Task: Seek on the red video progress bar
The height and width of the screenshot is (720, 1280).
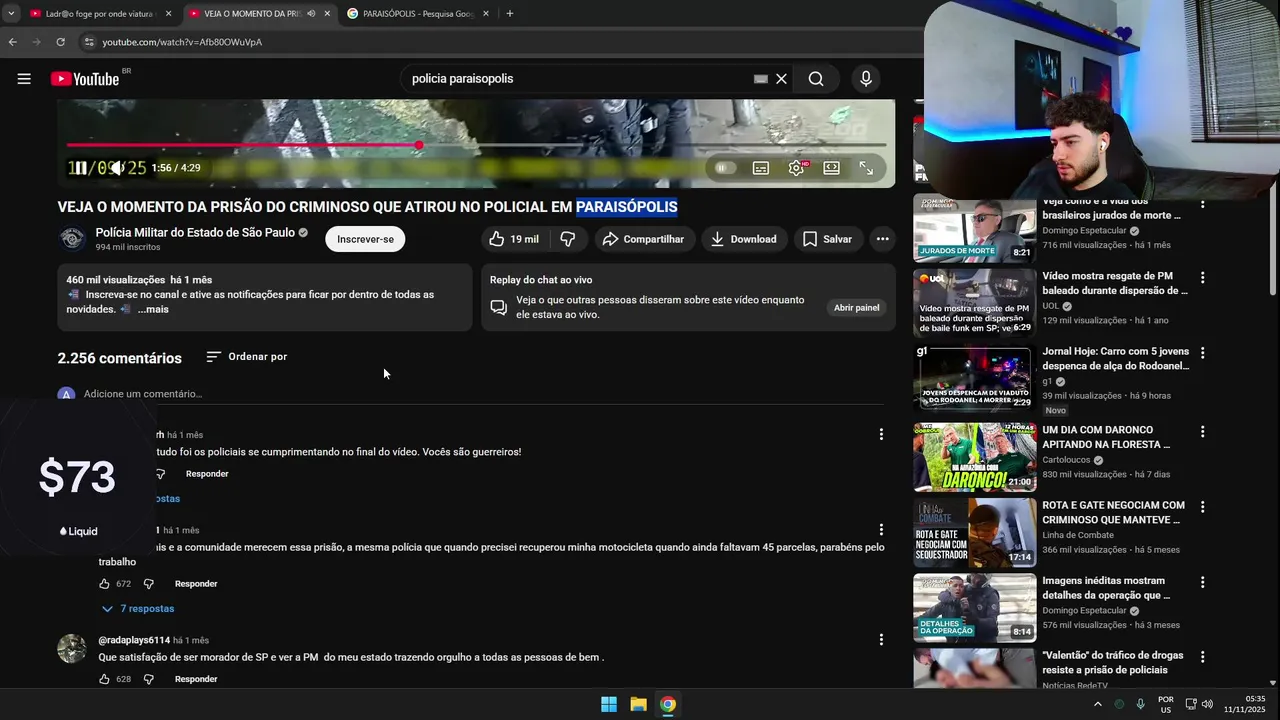Action: 476,145
